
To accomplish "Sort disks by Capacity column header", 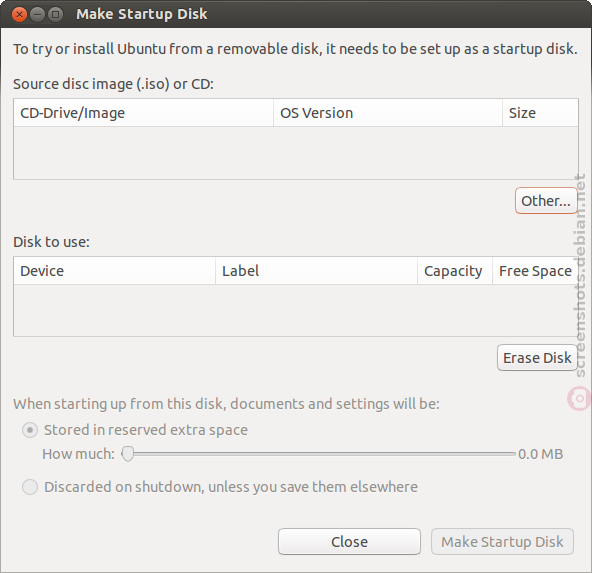I will click(455, 271).
